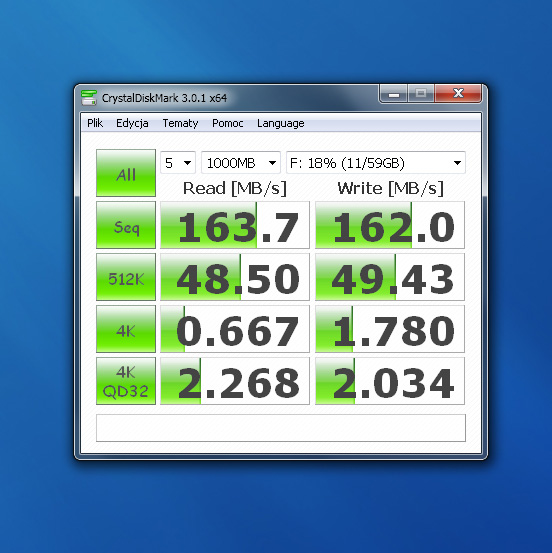Select the Seq read result 163.7
This screenshot has height=553, width=552.
235,225
